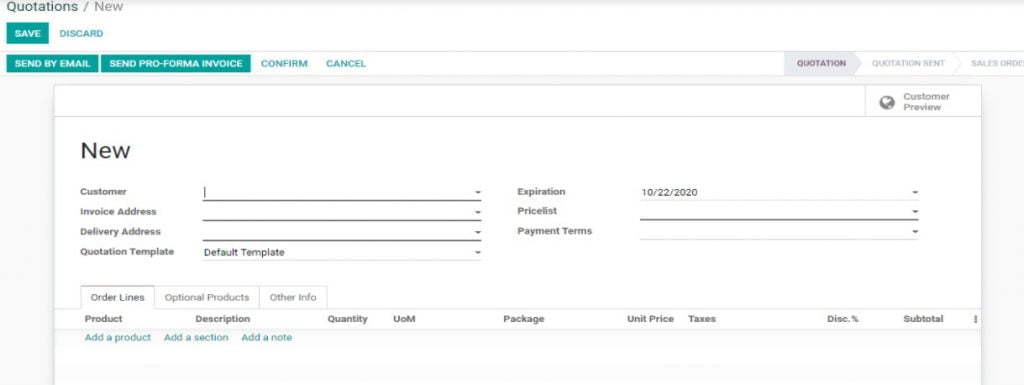The image size is (1024, 385).
Task: Open Customer Preview globe icon
Action: [x=886, y=102]
